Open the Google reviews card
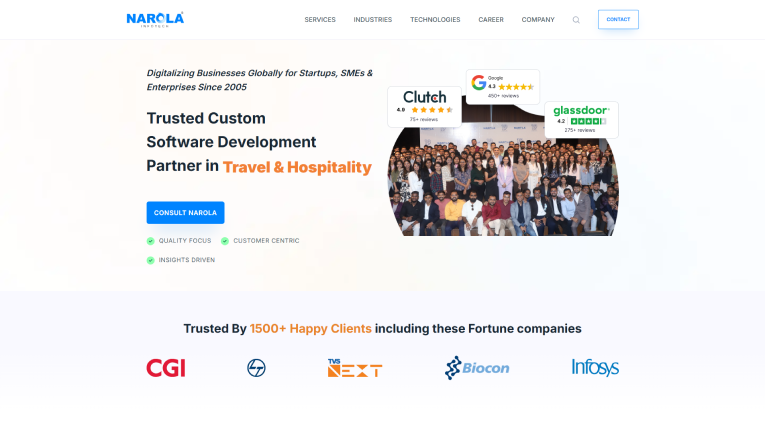The width and height of the screenshot is (765, 433). [503, 87]
